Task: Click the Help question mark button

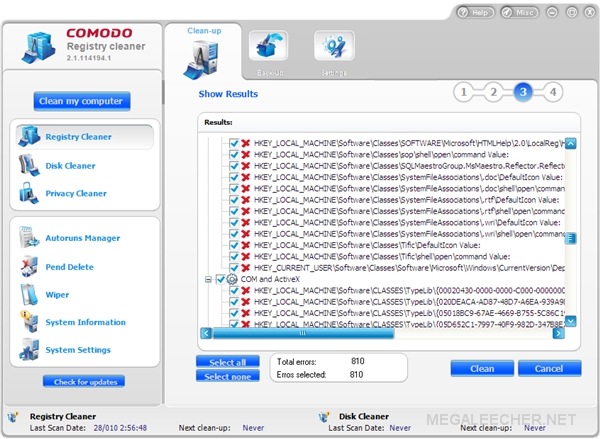Action: click(475, 13)
